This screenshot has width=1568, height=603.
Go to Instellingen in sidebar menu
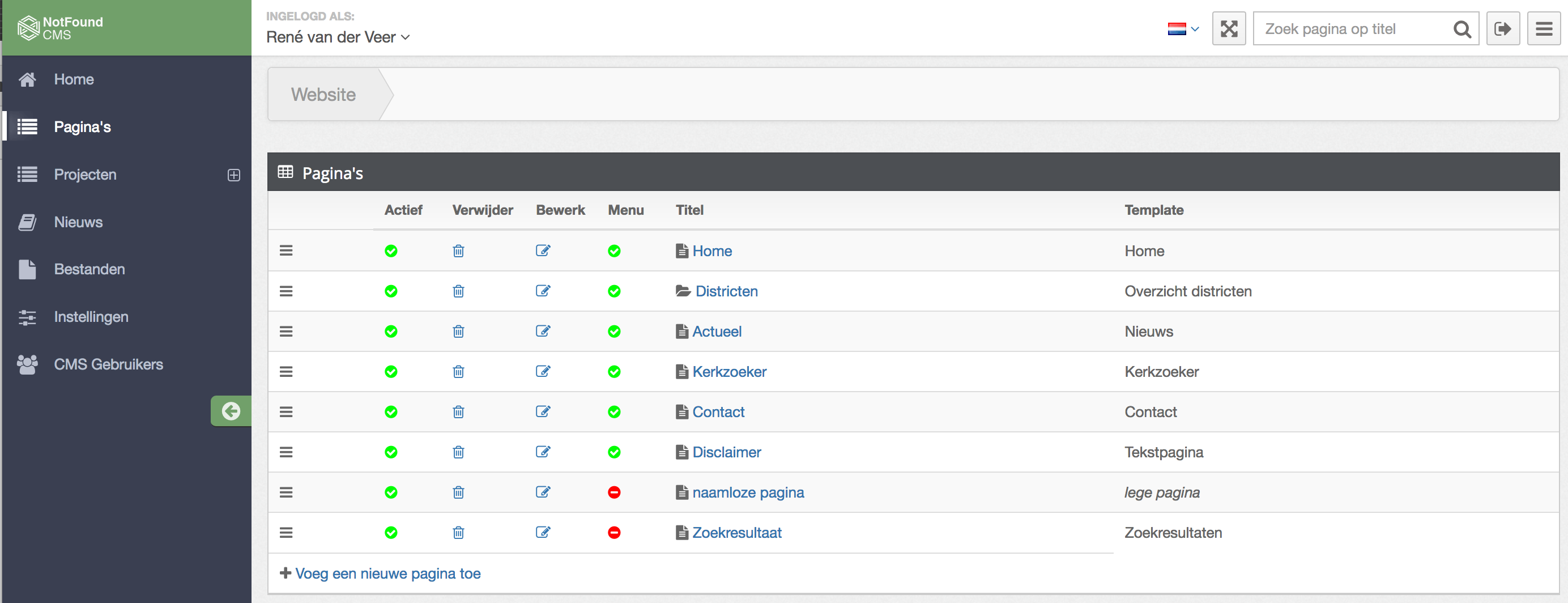pyautogui.click(x=91, y=317)
